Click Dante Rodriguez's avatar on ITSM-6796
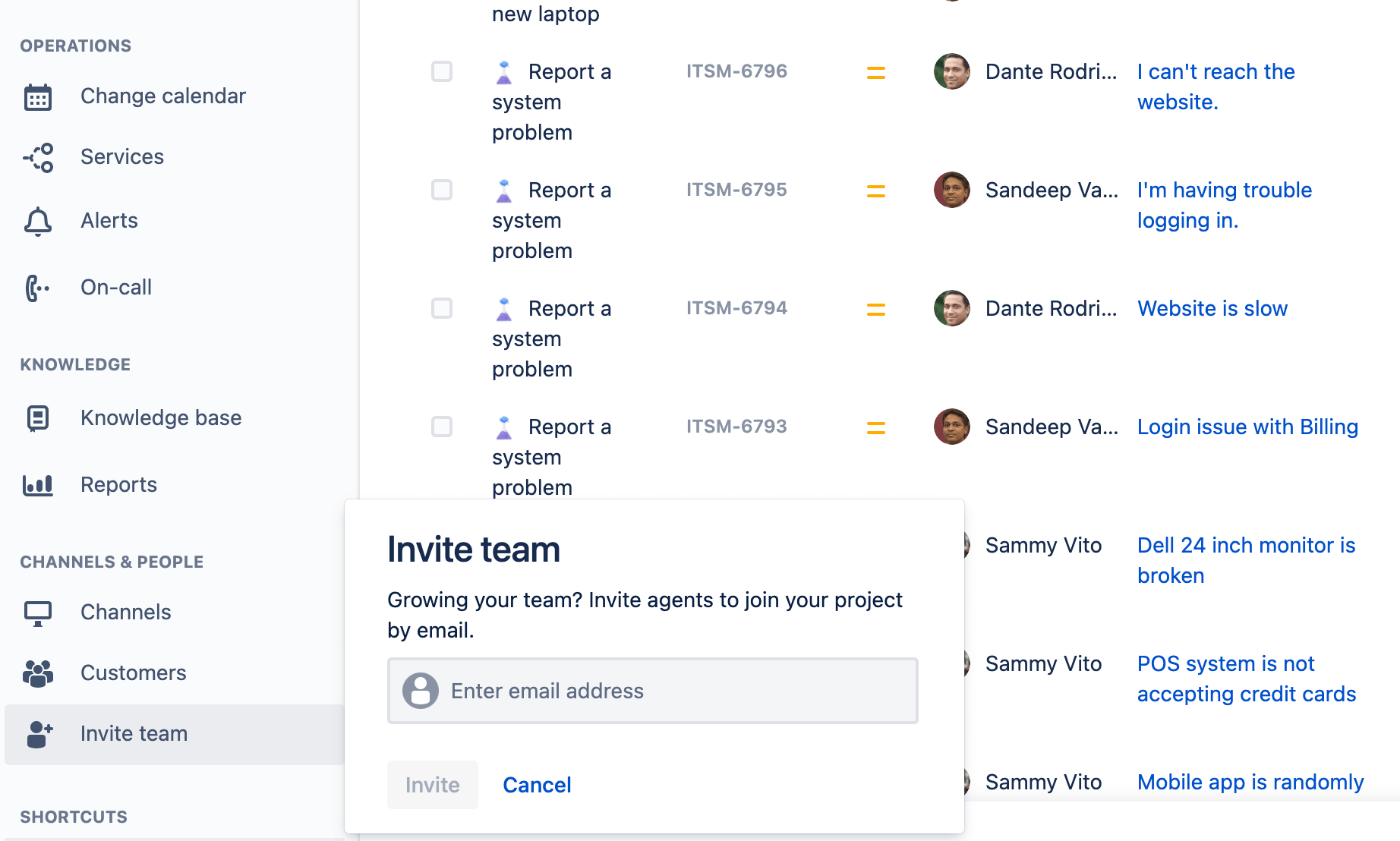 click(x=951, y=71)
